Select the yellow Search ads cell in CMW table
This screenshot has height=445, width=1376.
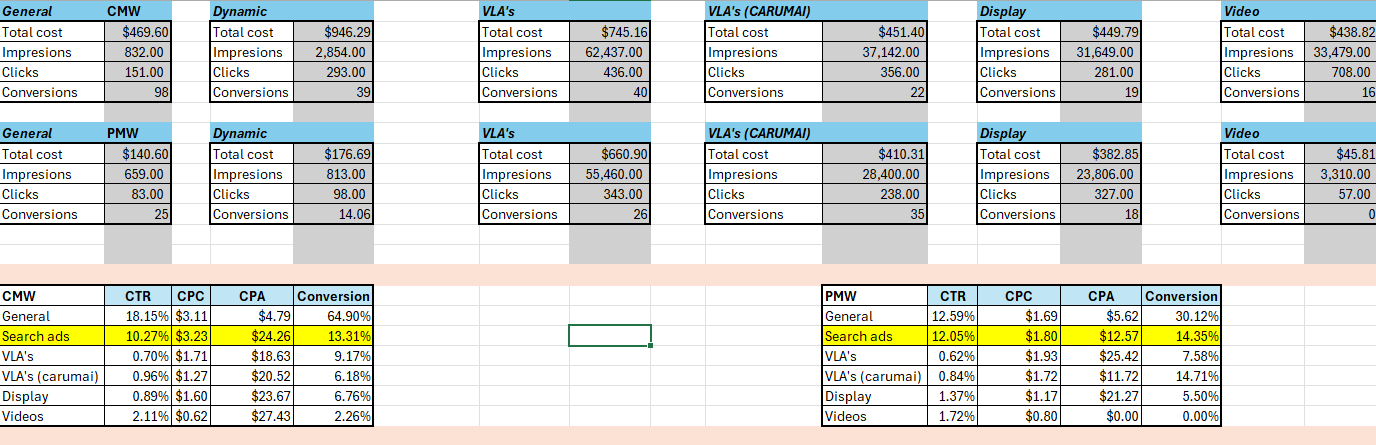(52, 336)
